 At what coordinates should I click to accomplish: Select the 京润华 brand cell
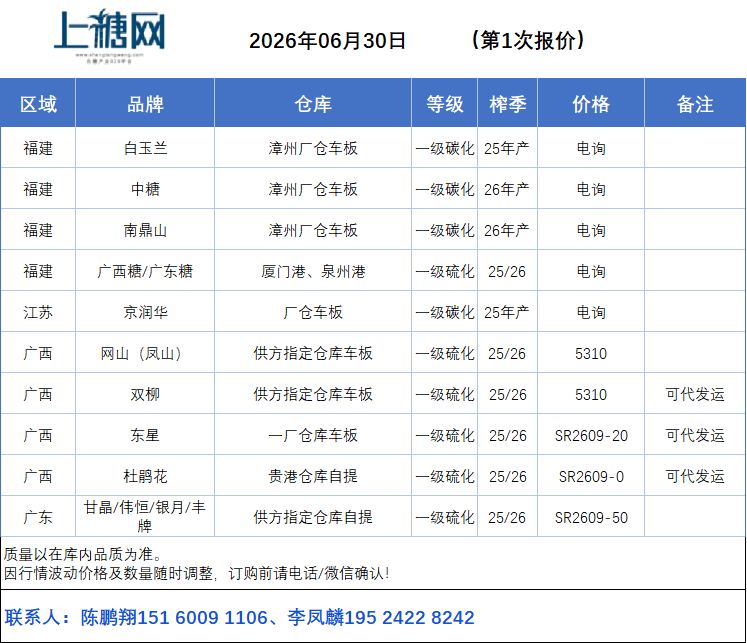[x=145, y=312]
